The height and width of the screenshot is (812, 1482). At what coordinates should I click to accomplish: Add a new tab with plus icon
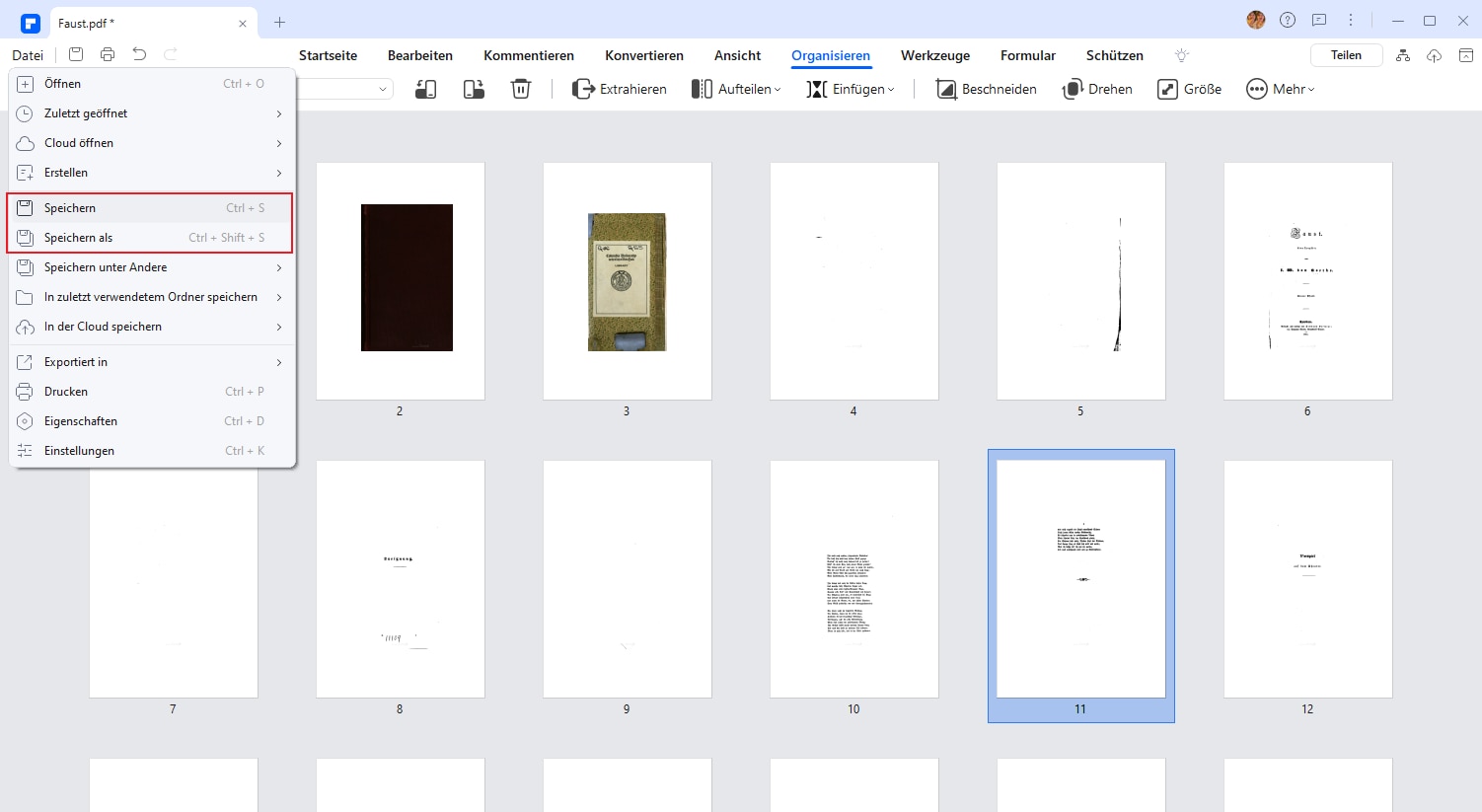click(x=279, y=22)
